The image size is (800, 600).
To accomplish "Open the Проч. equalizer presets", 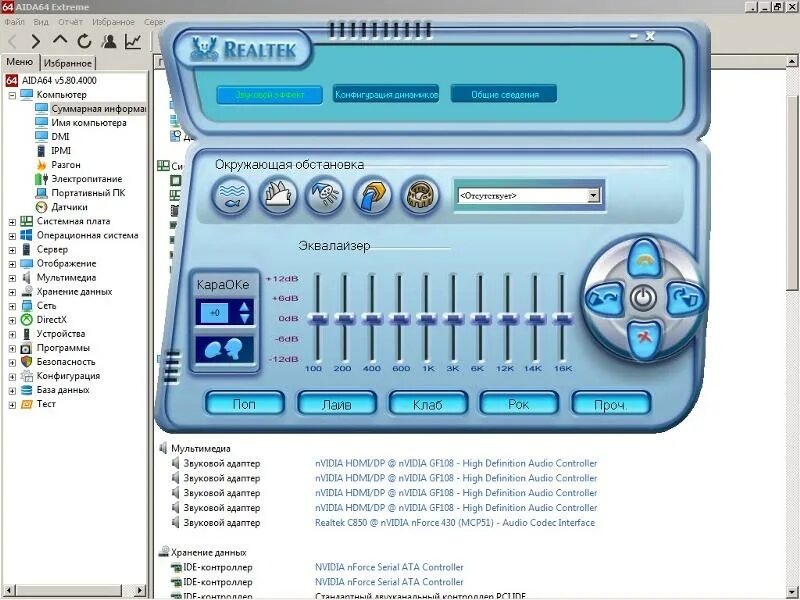I will [x=611, y=404].
